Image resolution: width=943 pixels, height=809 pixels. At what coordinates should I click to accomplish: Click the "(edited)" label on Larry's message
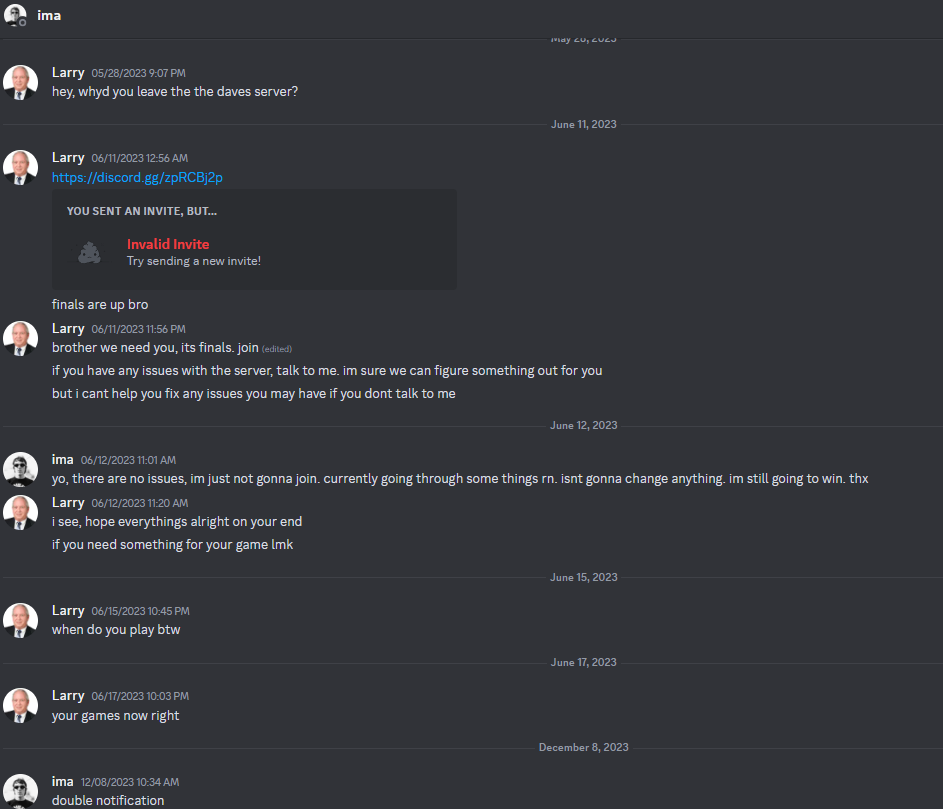coord(277,349)
